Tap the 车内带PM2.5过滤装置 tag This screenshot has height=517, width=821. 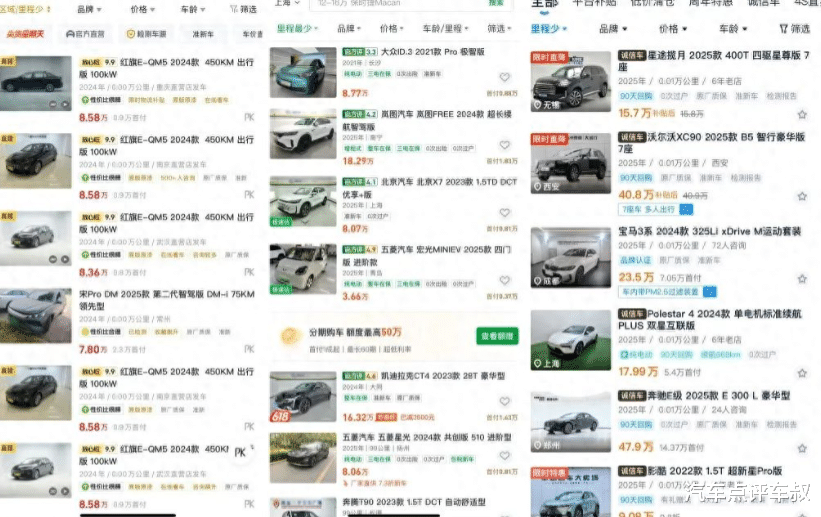coord(667,292)
